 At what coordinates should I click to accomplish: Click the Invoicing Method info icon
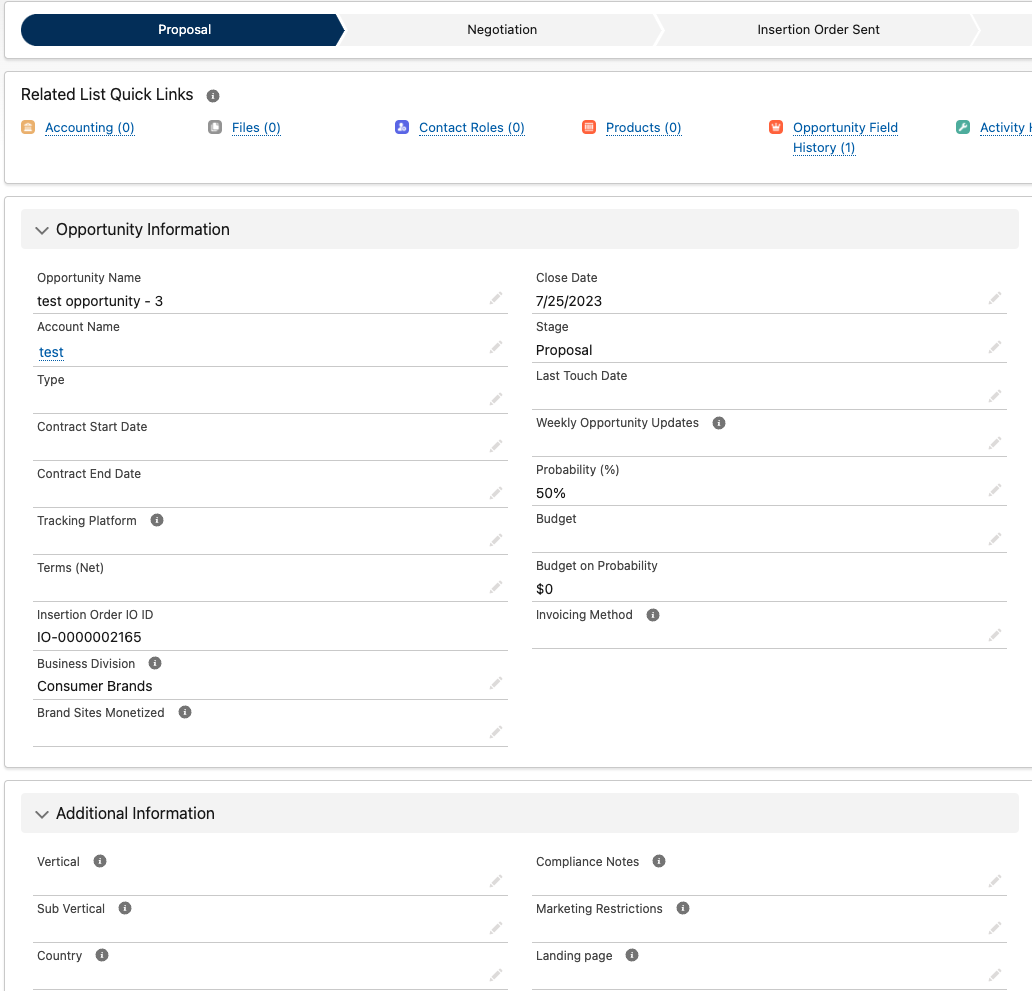(x=653, y=614)
